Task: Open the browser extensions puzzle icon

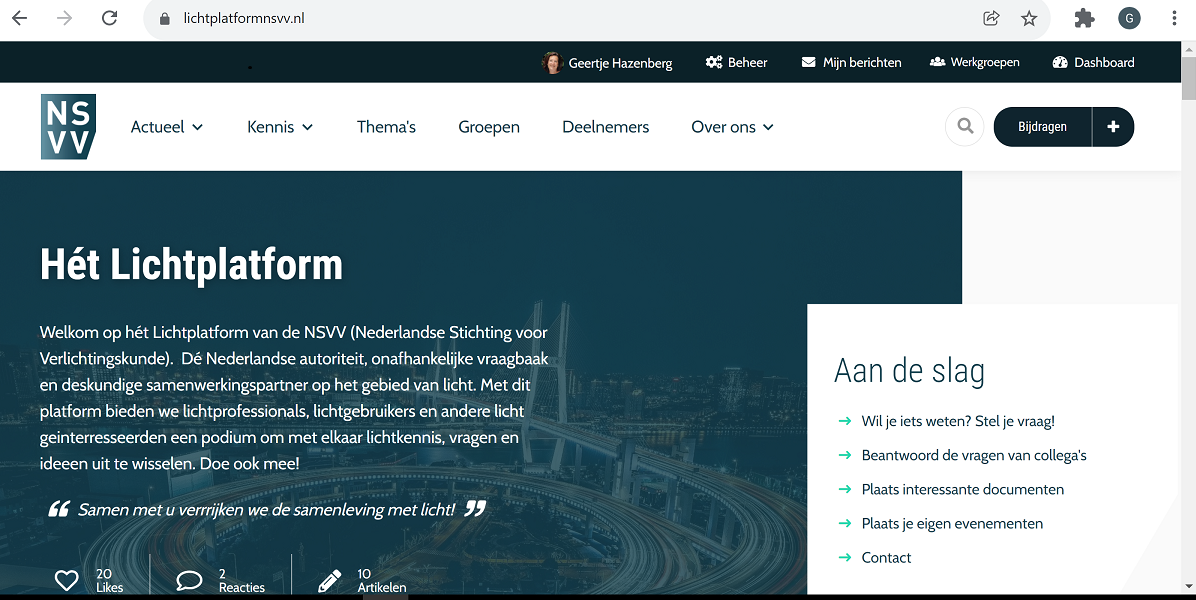Action: [1084, 18]
